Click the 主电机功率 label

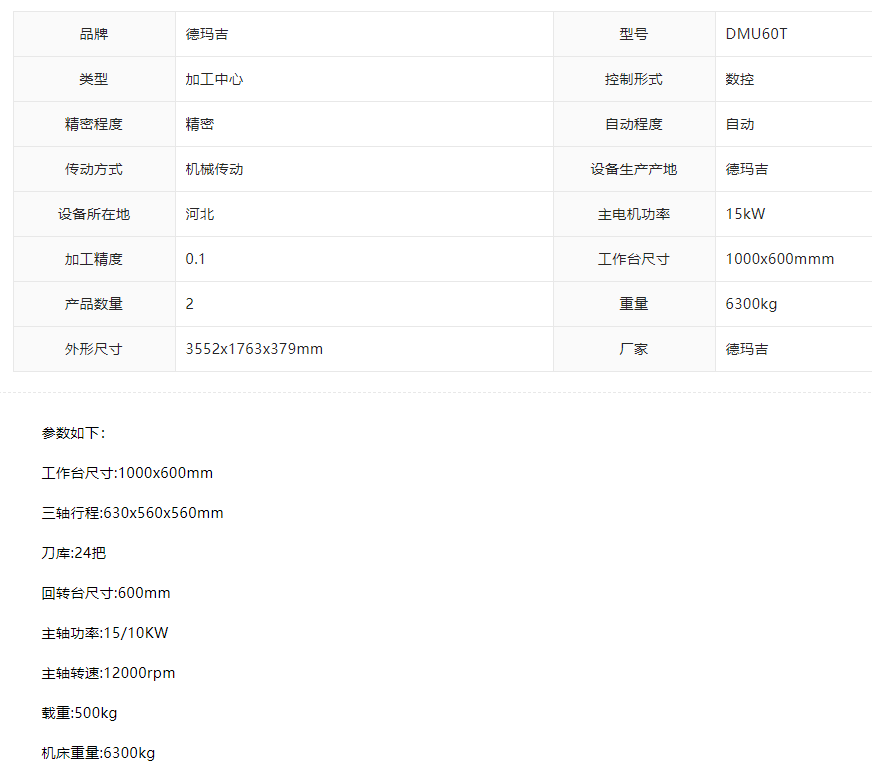[x=634, y=214]
